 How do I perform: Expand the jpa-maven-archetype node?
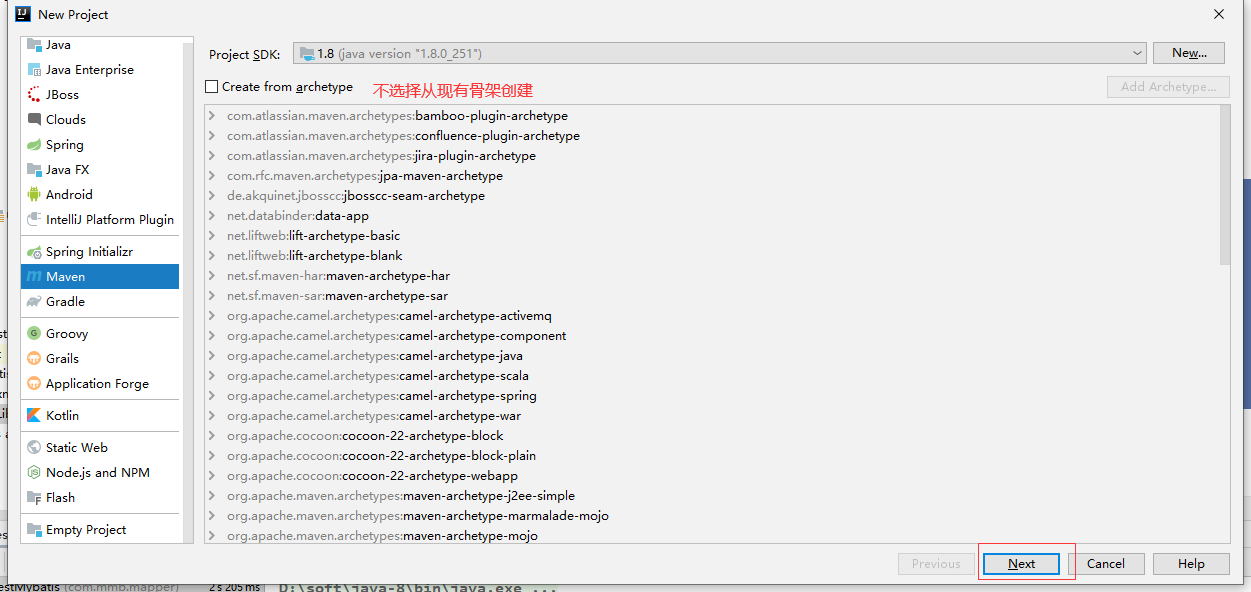pos(212,176)
